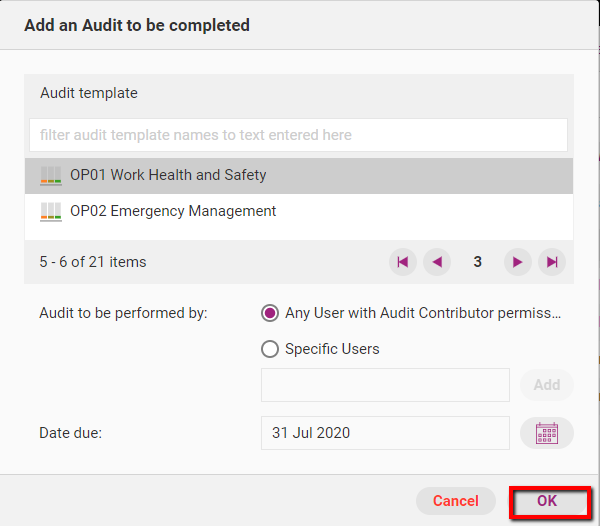This screenshot has width=600, height=526.
Task: Focus the audit template filter field
Action: pos(298,135)
